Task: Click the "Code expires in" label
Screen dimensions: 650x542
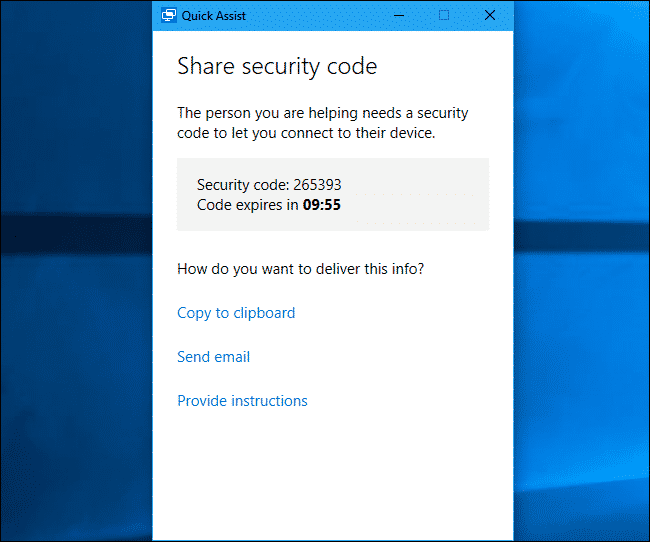Action: coord(247,205)
